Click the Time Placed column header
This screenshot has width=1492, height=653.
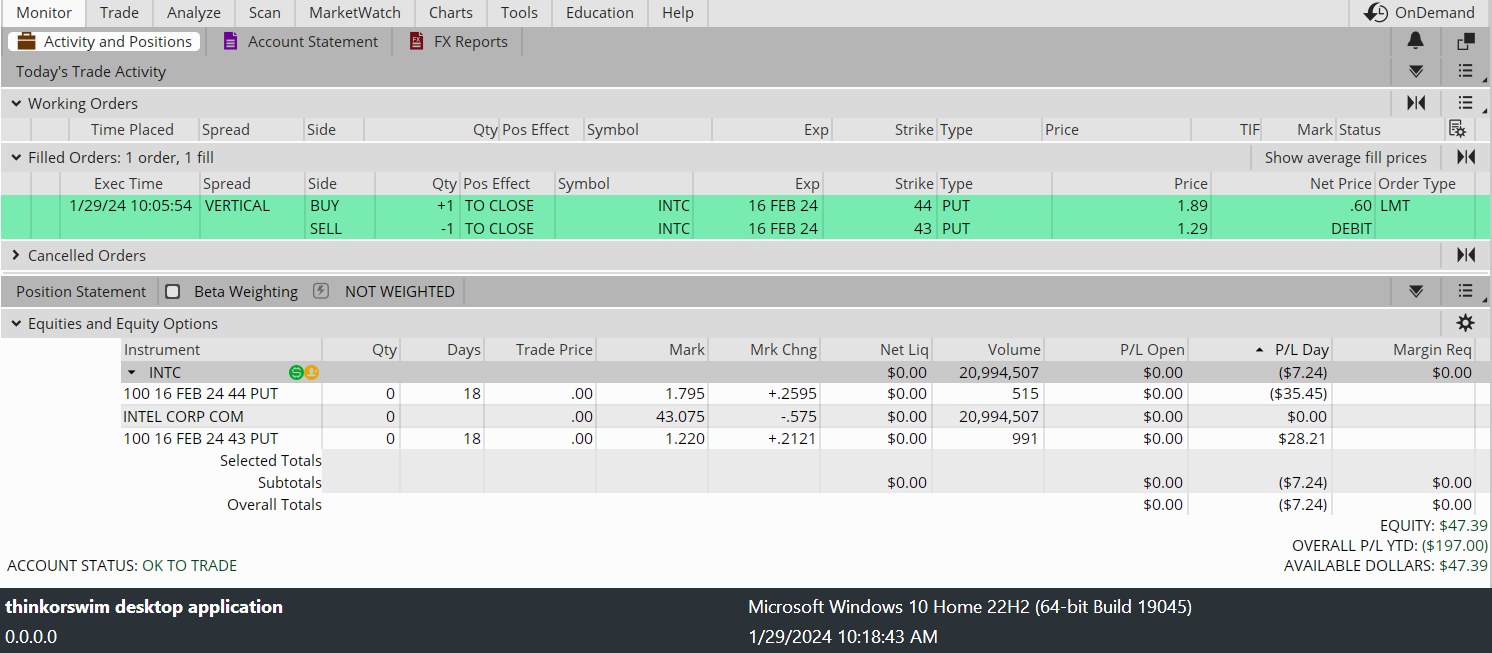132,129
